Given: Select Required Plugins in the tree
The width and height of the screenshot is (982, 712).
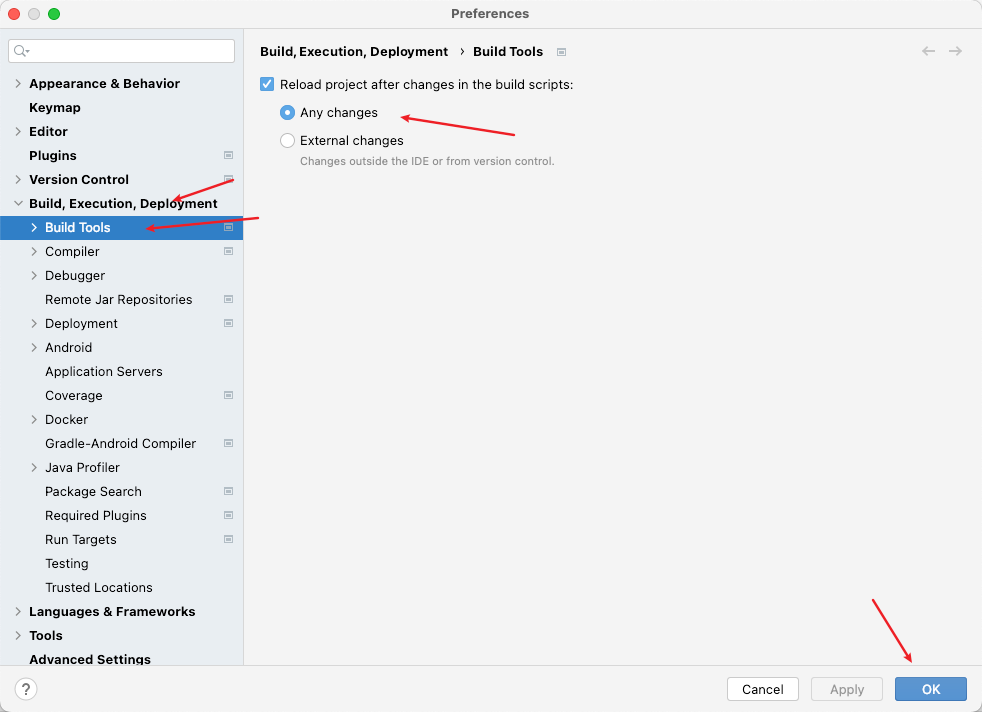Looking at the screenshot, I should click(96, 515).
